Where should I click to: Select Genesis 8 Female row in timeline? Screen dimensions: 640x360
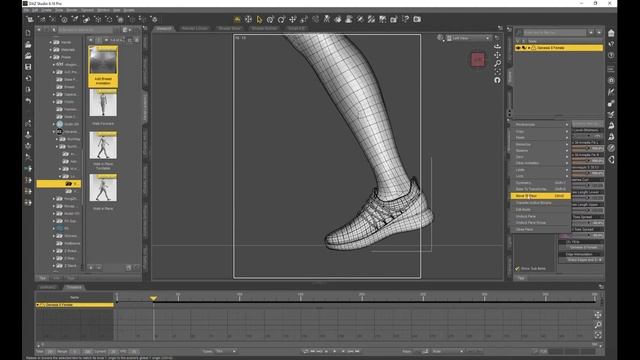[x=75, y=305]
